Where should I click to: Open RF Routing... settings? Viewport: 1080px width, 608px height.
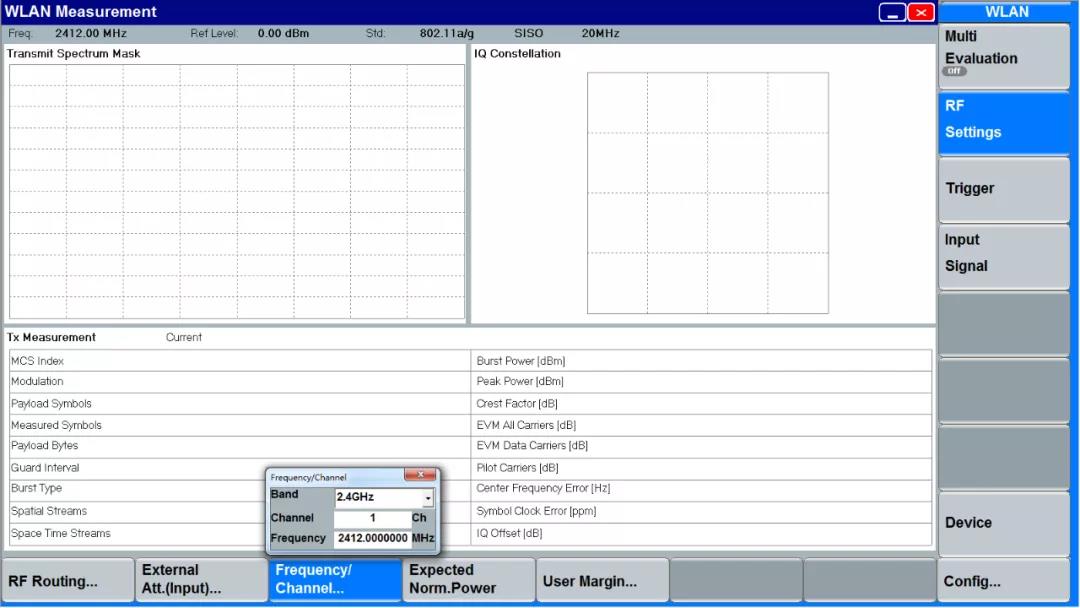68,581
